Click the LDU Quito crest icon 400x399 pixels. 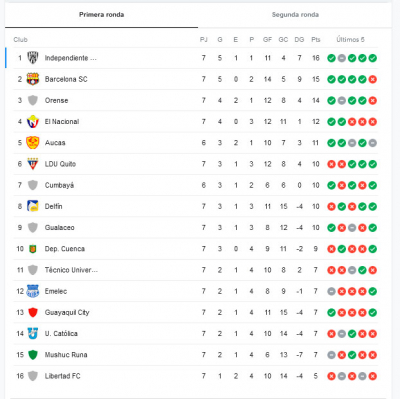click(33, 164)
